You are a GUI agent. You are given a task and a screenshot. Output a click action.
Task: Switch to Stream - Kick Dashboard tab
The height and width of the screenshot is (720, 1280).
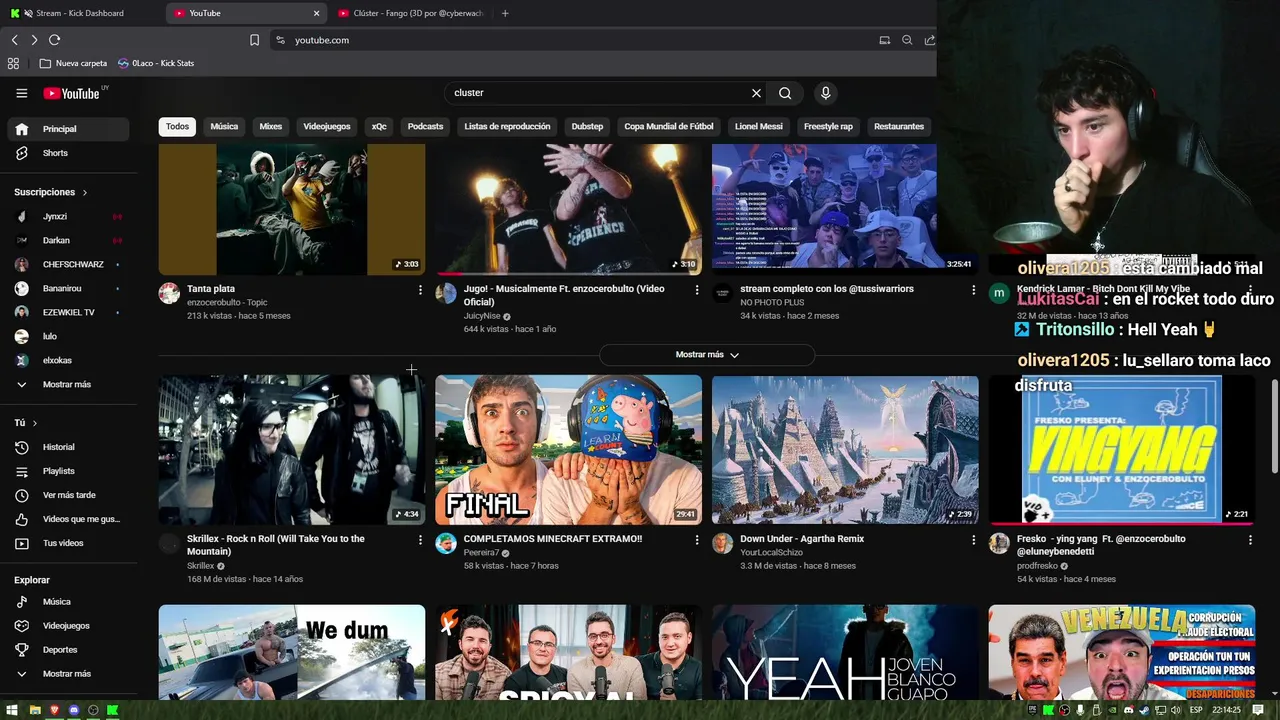80,13
